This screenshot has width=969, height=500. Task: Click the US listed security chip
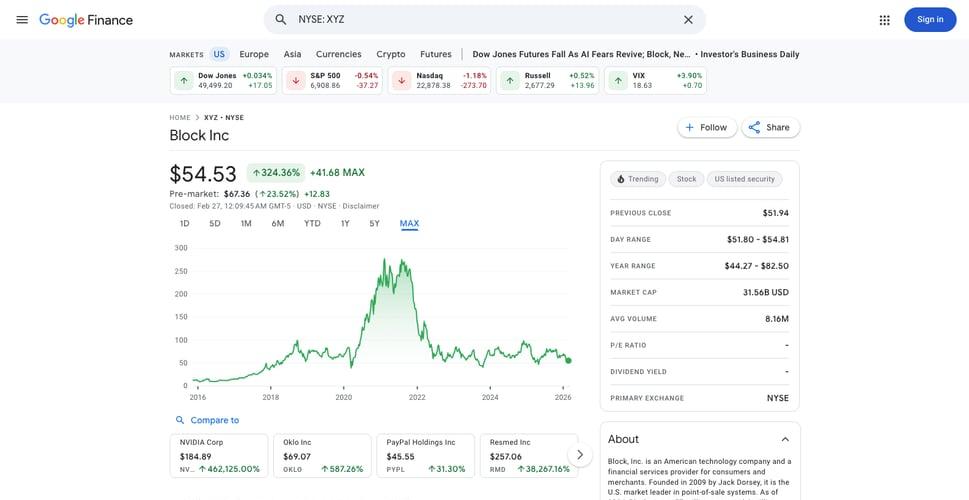[744, 179]
